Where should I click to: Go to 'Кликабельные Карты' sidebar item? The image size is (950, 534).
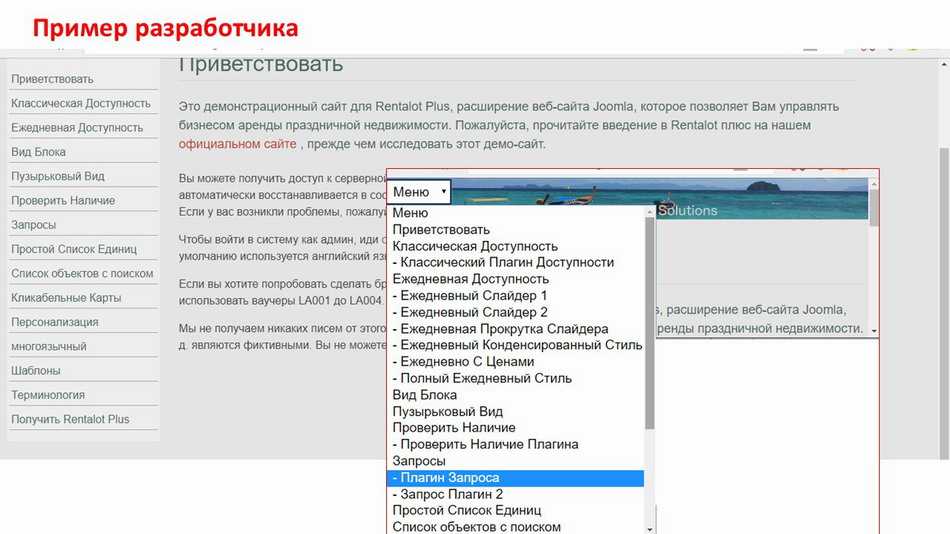coord(66,298)
